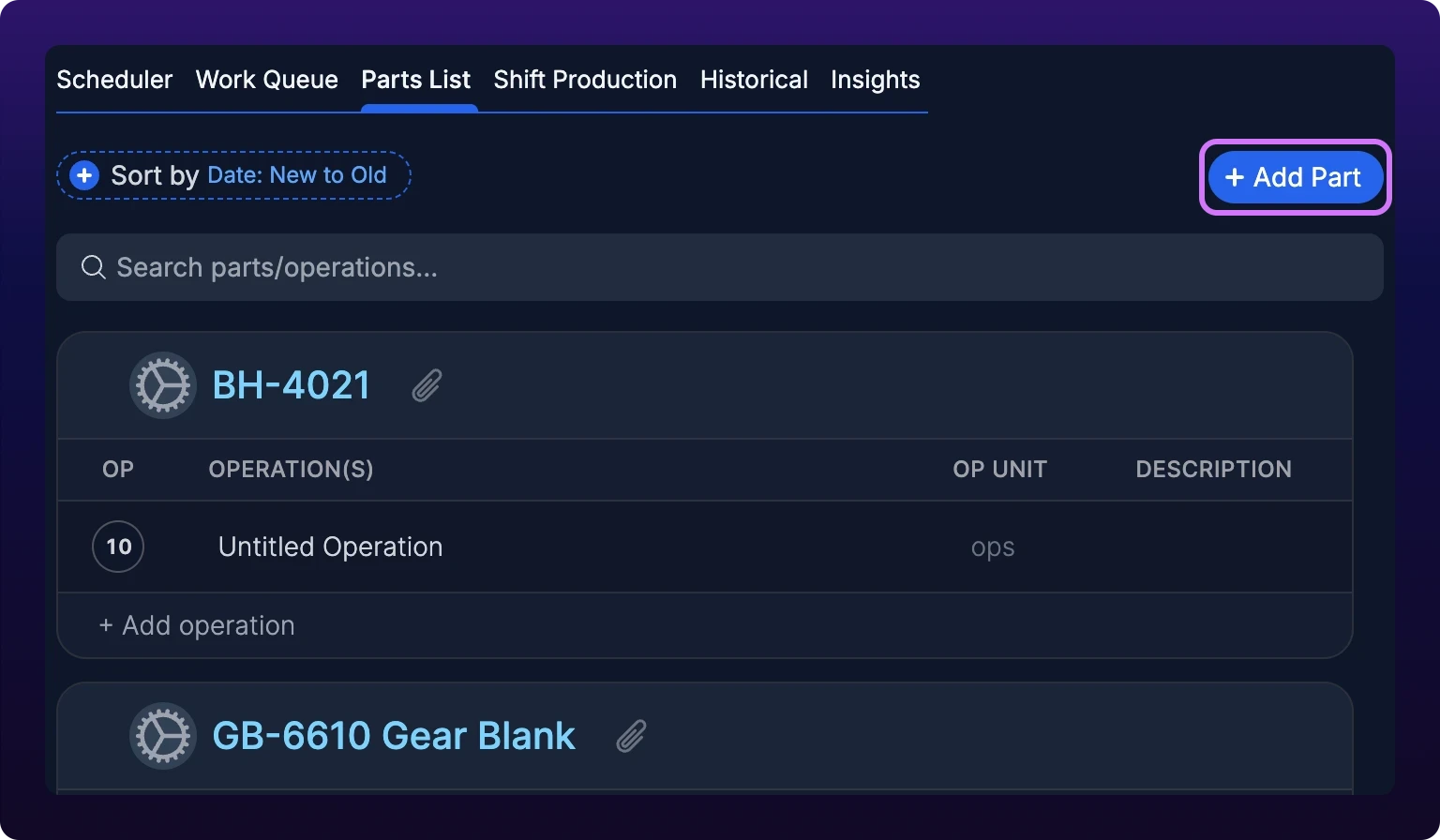The width and height of the screenshot is (1440, 840).
Task: Click the gear icon beside GB-6610 Gear Blank
Action: point(163,736)
